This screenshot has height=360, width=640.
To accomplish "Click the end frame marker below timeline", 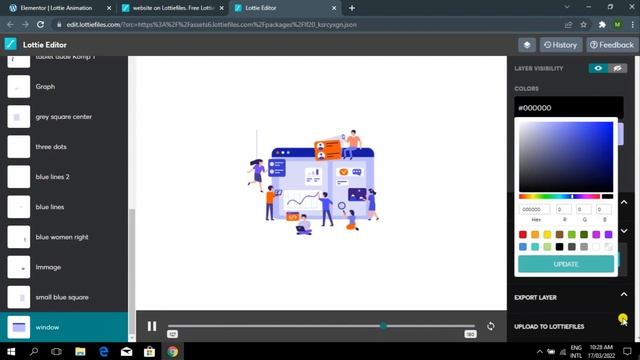I will 470,334.
